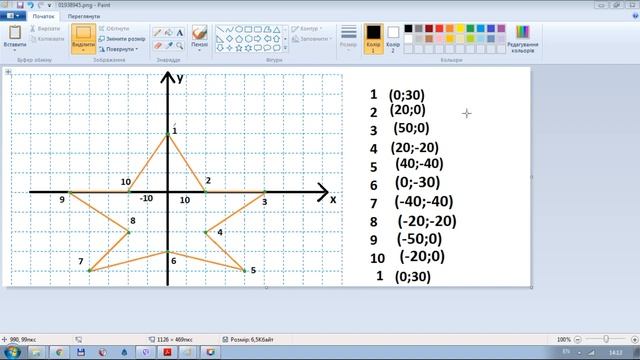The height and width of the screenshot is (360, 640).
Task: Choose the Diamond shape
Action: (x=229, y=39)
